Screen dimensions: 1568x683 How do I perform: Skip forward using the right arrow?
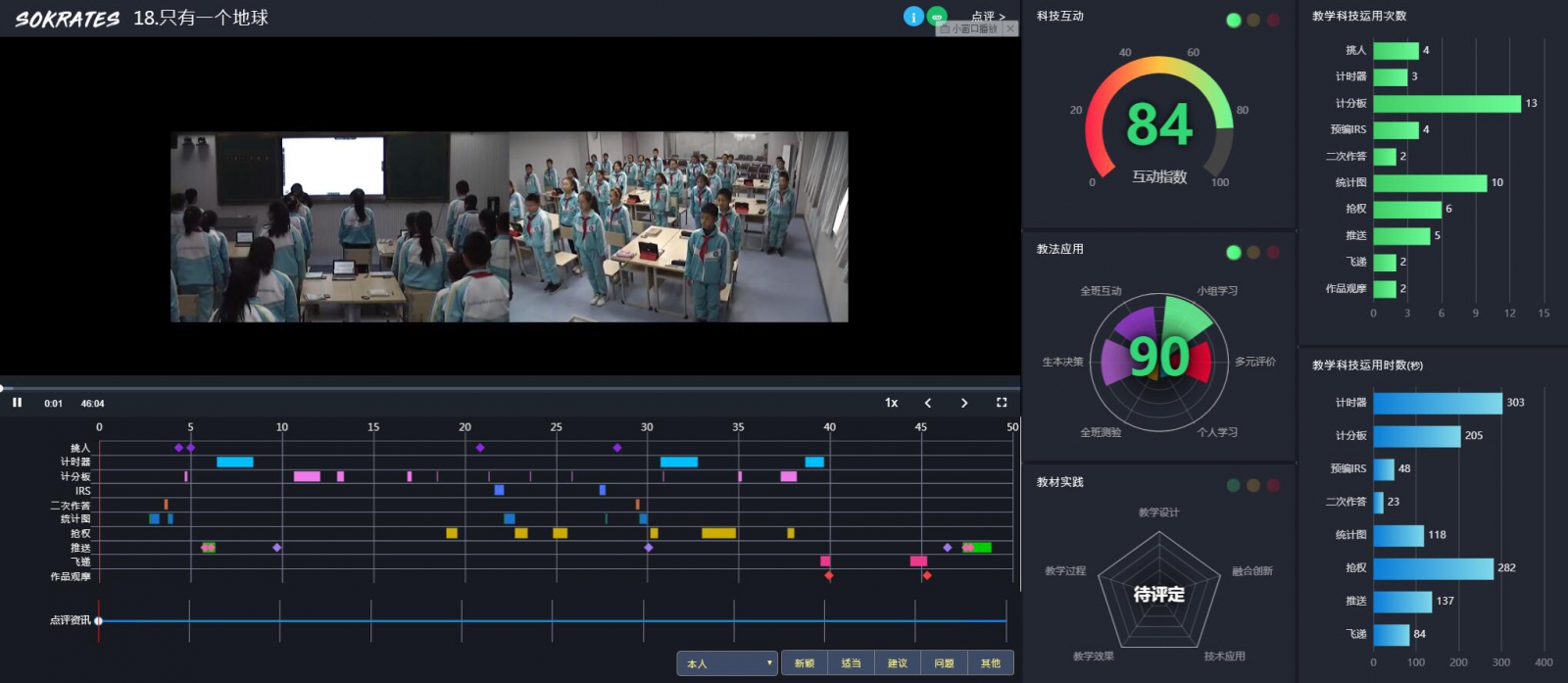(x=964, y=403)
